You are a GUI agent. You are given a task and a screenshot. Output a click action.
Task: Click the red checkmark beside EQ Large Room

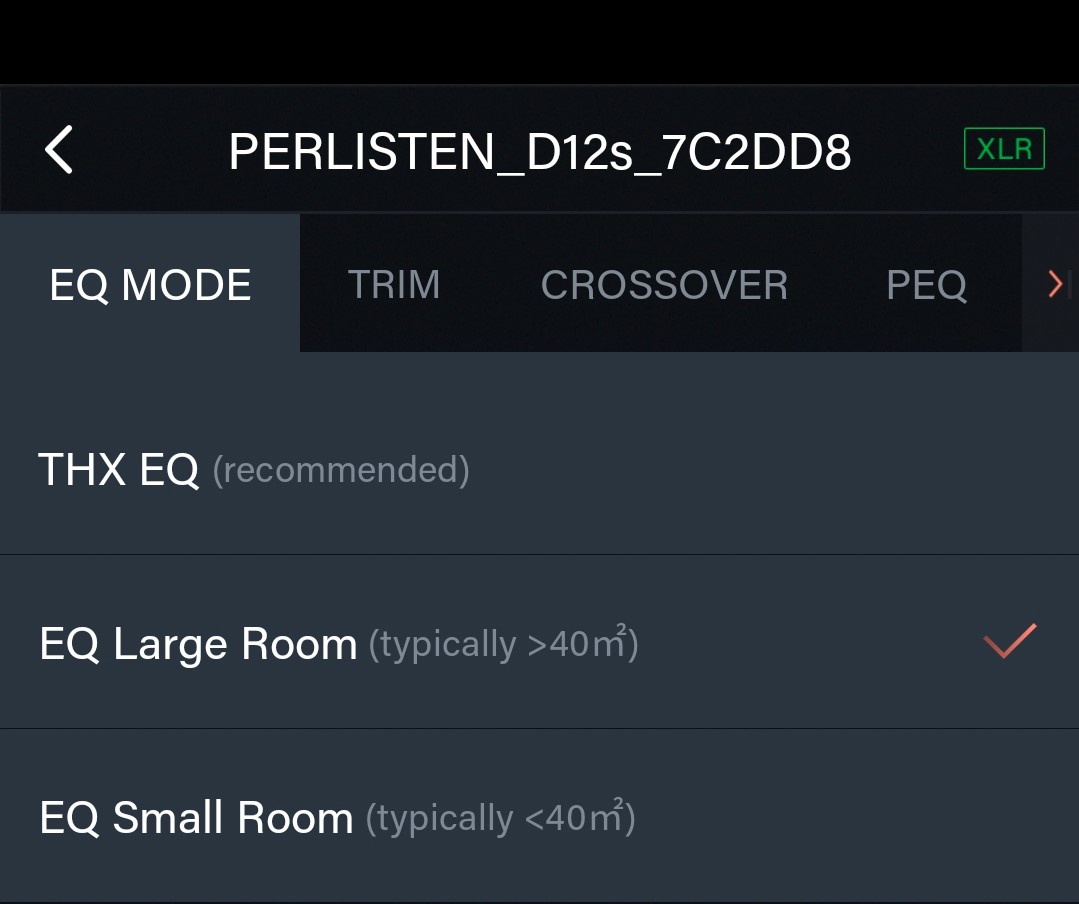[x=1010, y=641]
